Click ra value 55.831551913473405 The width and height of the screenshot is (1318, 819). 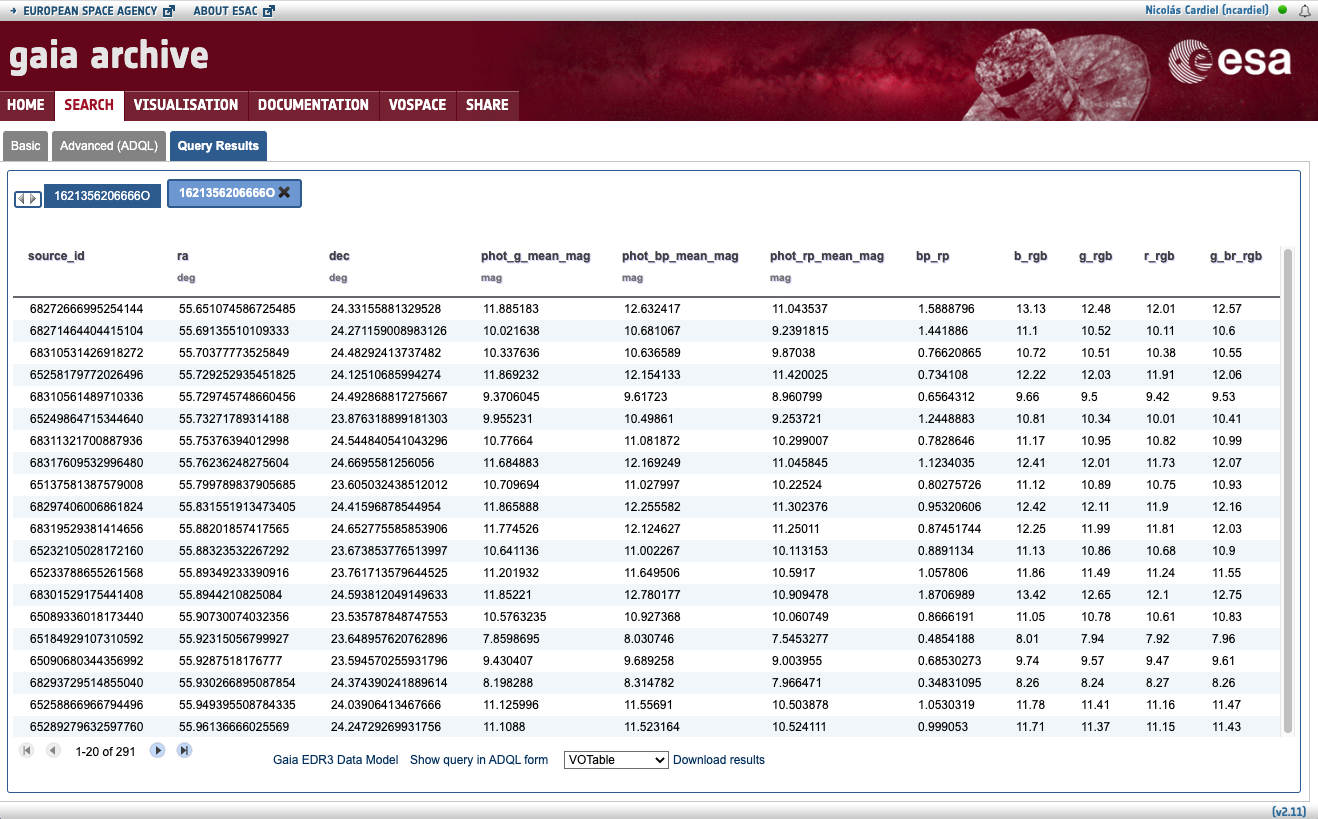[x=237, y=507]
